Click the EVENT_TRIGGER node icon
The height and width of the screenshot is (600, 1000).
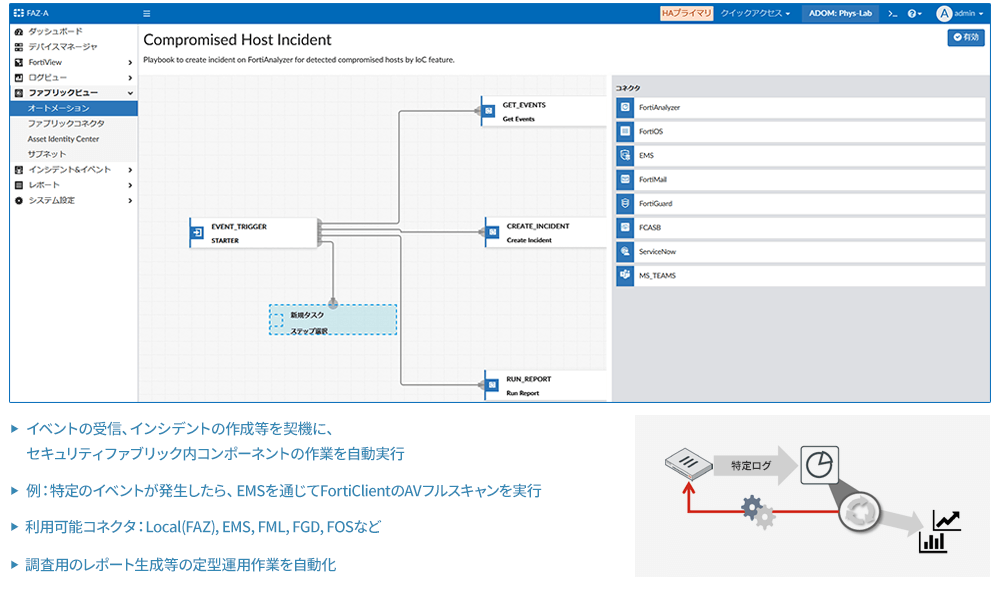197,233
